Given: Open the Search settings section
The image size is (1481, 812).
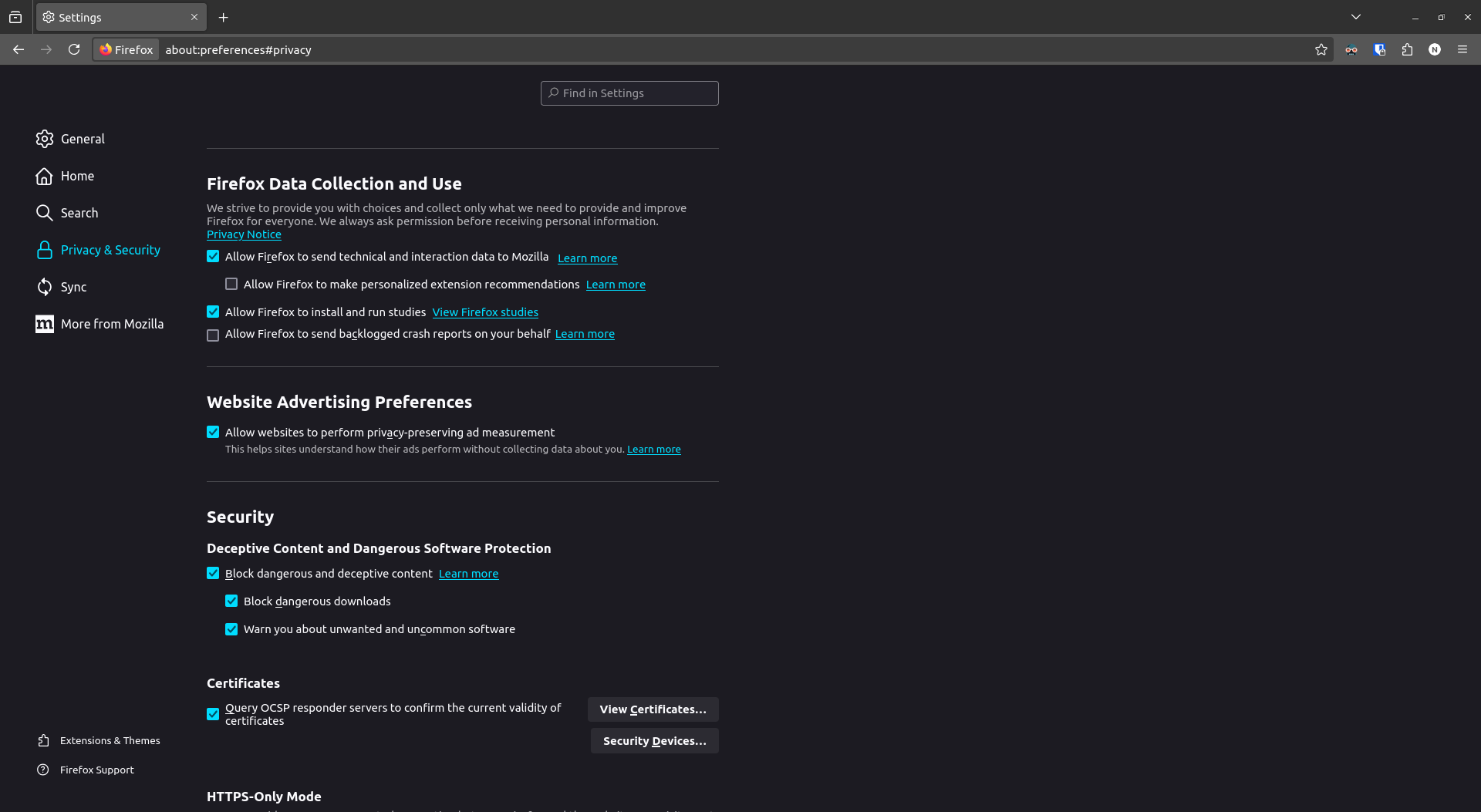Looking at the screenshot, I should point(79,213).
